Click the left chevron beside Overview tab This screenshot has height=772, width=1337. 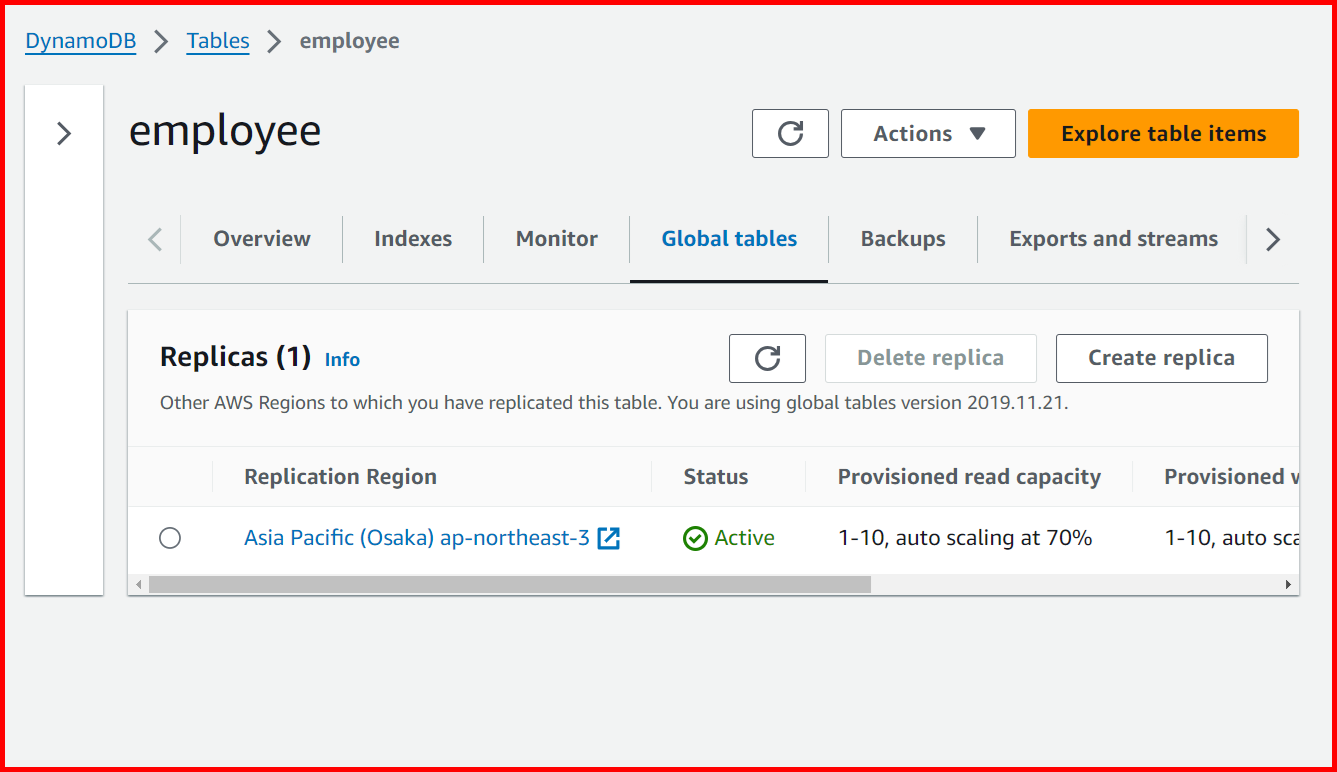153,239
